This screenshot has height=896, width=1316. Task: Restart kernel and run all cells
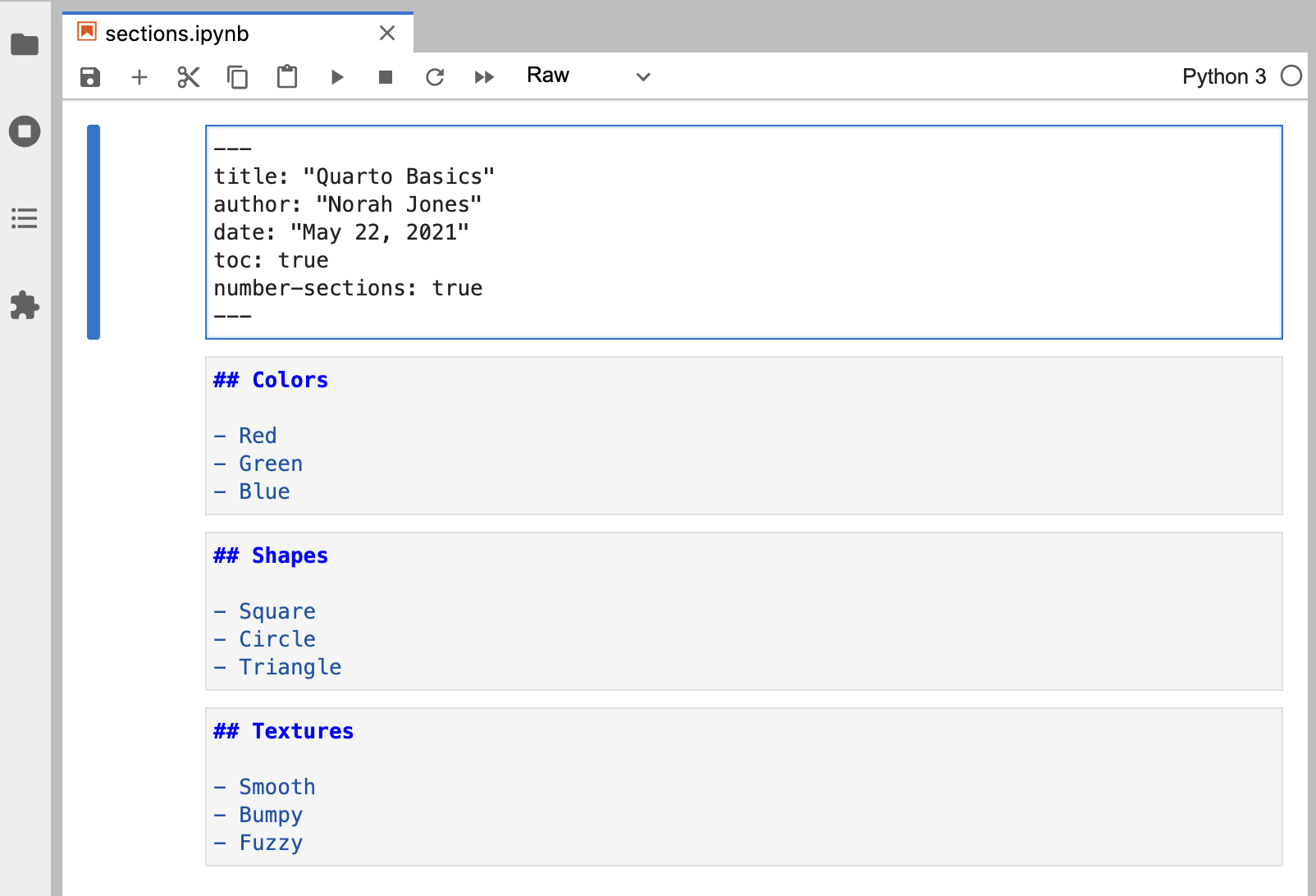484,77
